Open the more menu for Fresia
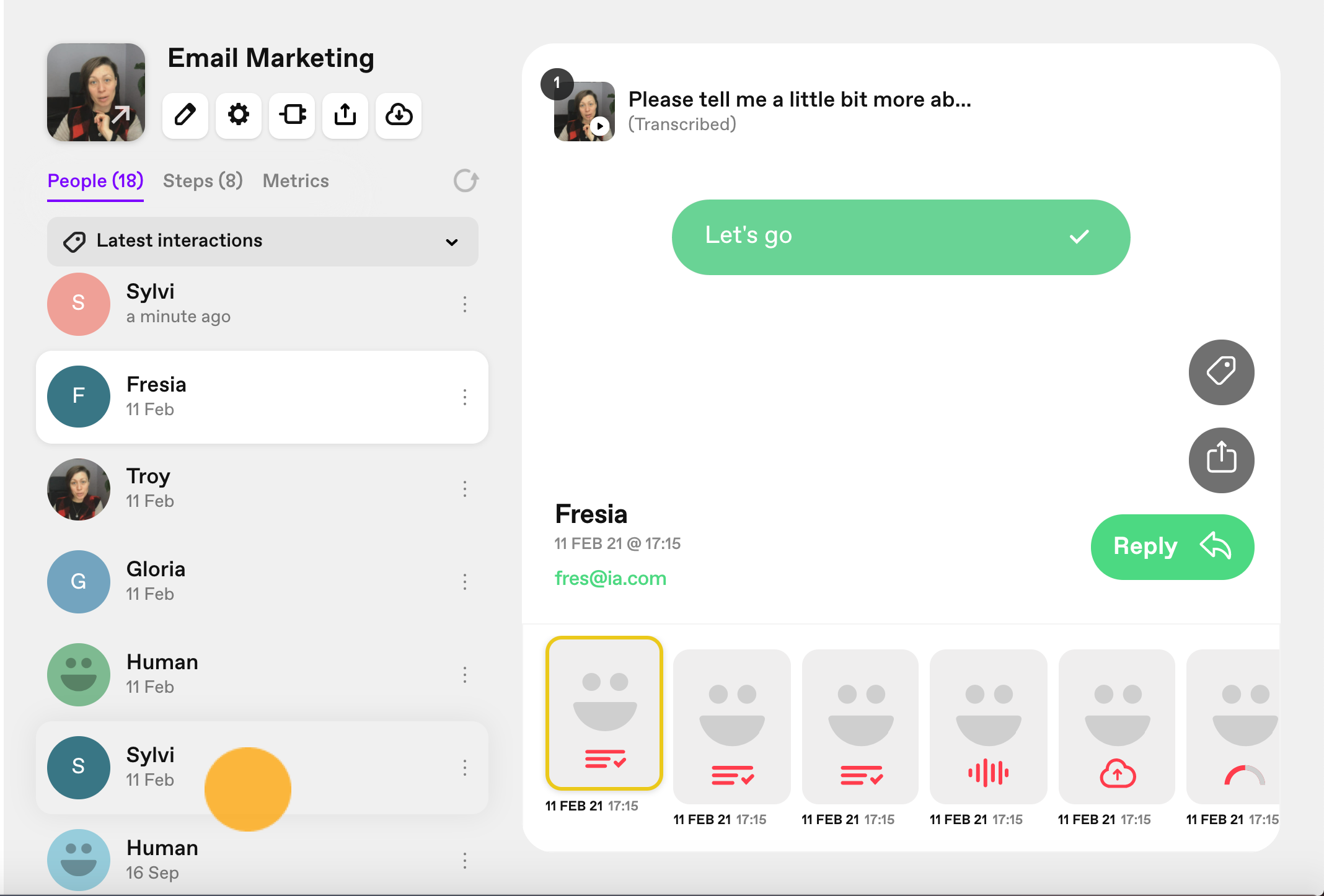The width and height of the screenshot is (1324, 896). 465,397
